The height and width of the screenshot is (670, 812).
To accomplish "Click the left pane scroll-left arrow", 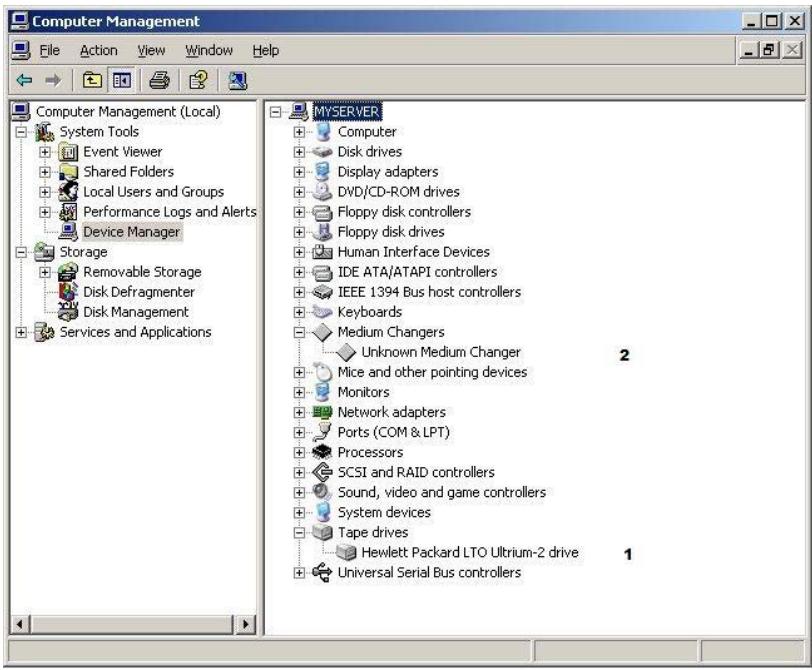I will click(x=20, y=624).
